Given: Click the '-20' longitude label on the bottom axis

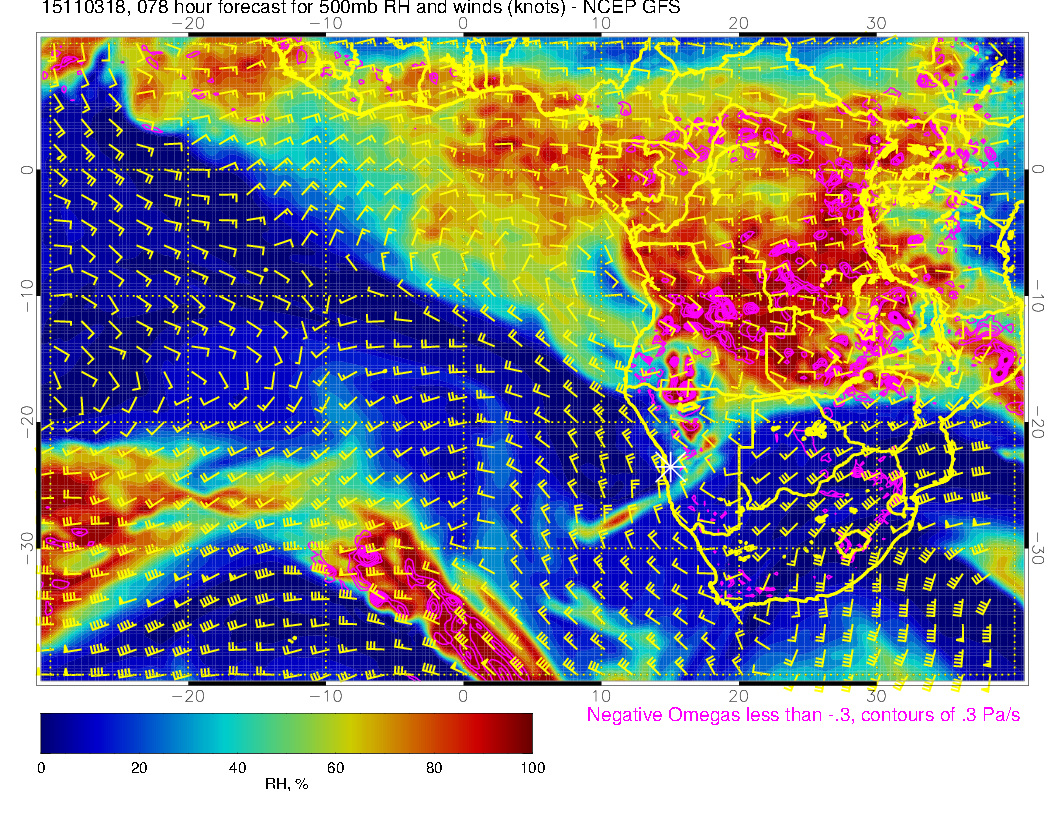Looking at the screenshot, I should click(x=187, y=695).
